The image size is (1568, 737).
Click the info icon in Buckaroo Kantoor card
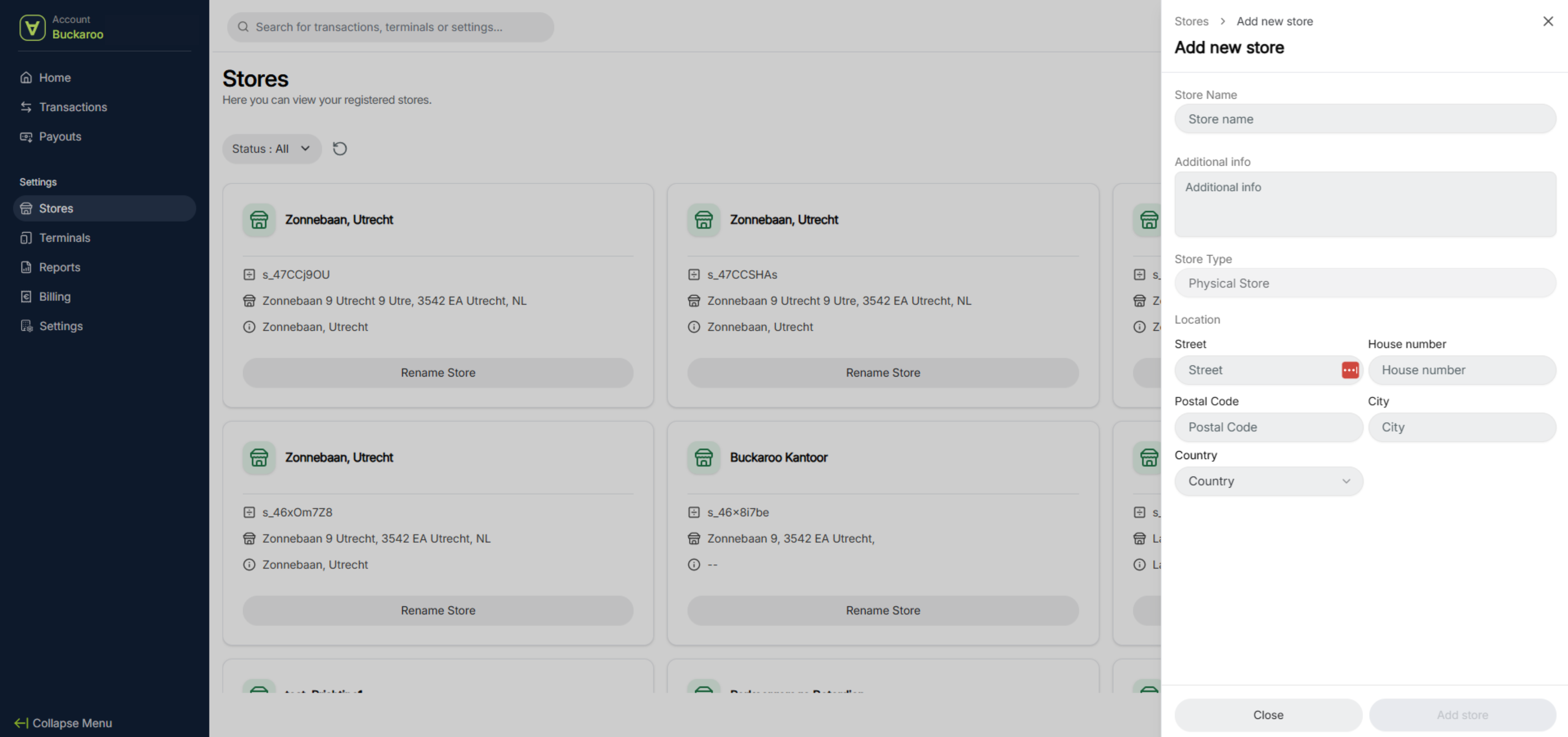(694, 565)
